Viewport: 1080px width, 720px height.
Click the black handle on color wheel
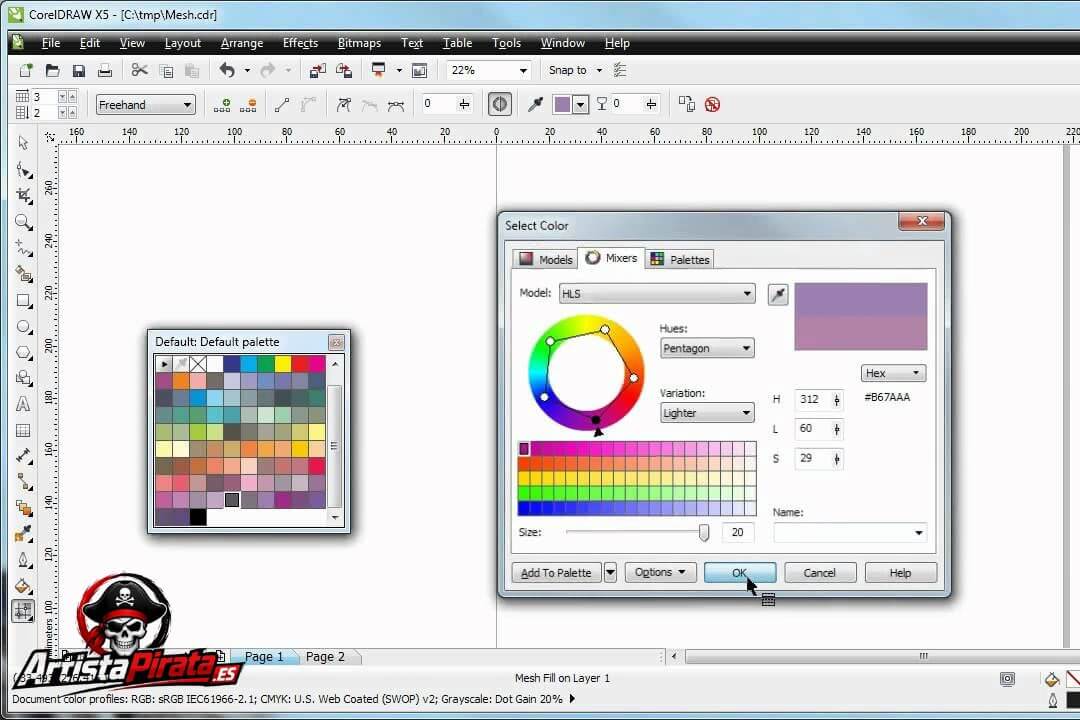pos(596,420)
